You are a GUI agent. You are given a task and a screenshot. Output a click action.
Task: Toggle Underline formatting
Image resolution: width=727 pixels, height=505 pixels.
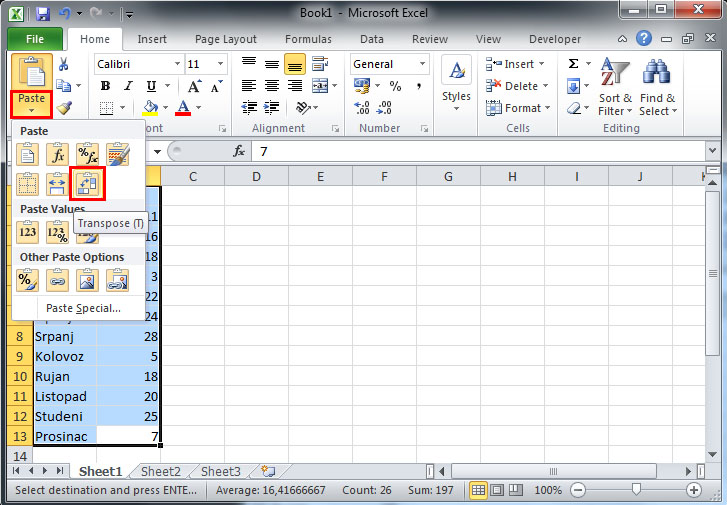151,86
